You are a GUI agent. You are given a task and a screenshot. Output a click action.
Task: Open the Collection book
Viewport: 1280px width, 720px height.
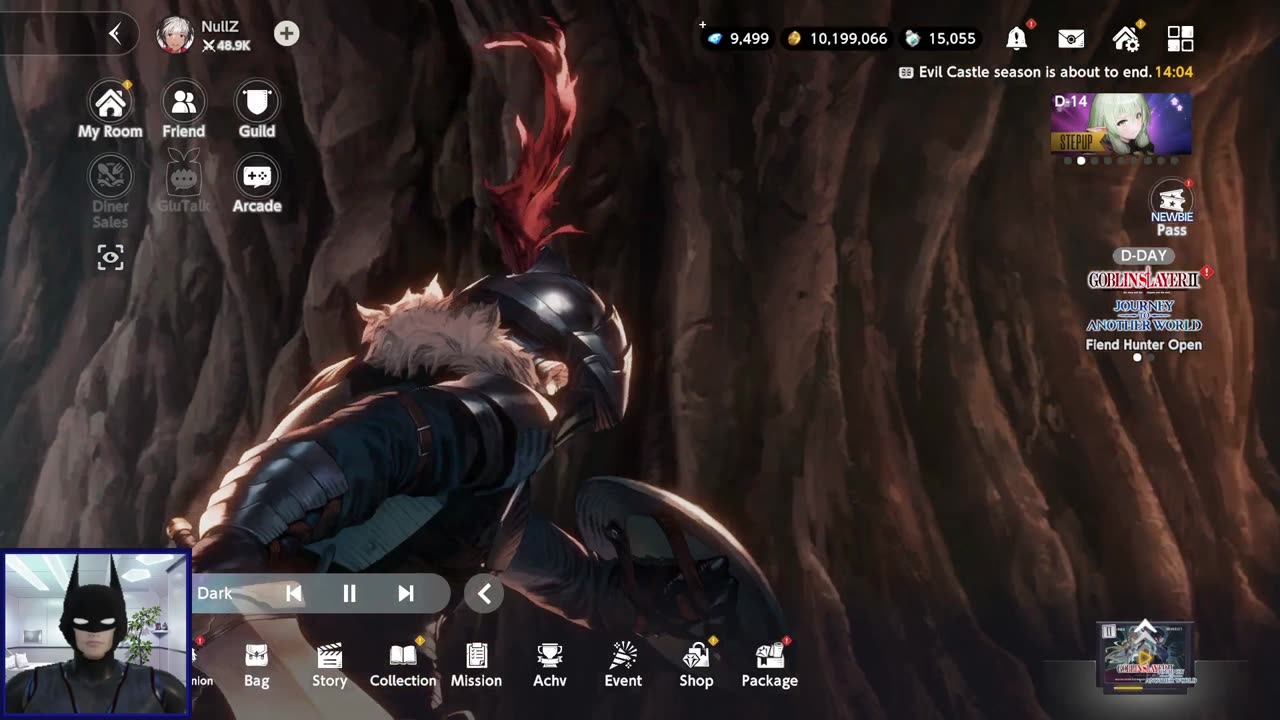[403, 665]
